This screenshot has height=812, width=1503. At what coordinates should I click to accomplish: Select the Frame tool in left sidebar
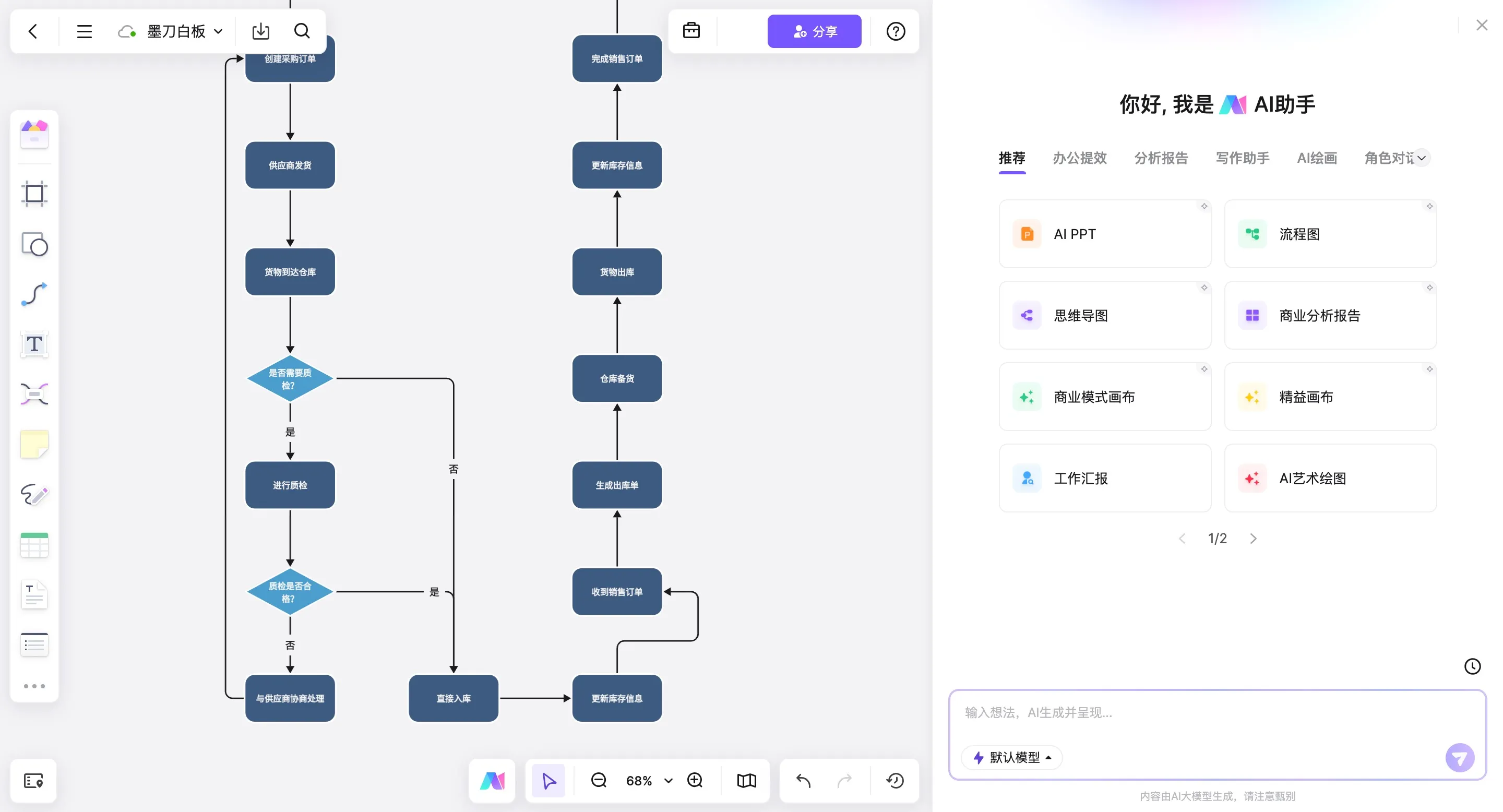[34, 194]
